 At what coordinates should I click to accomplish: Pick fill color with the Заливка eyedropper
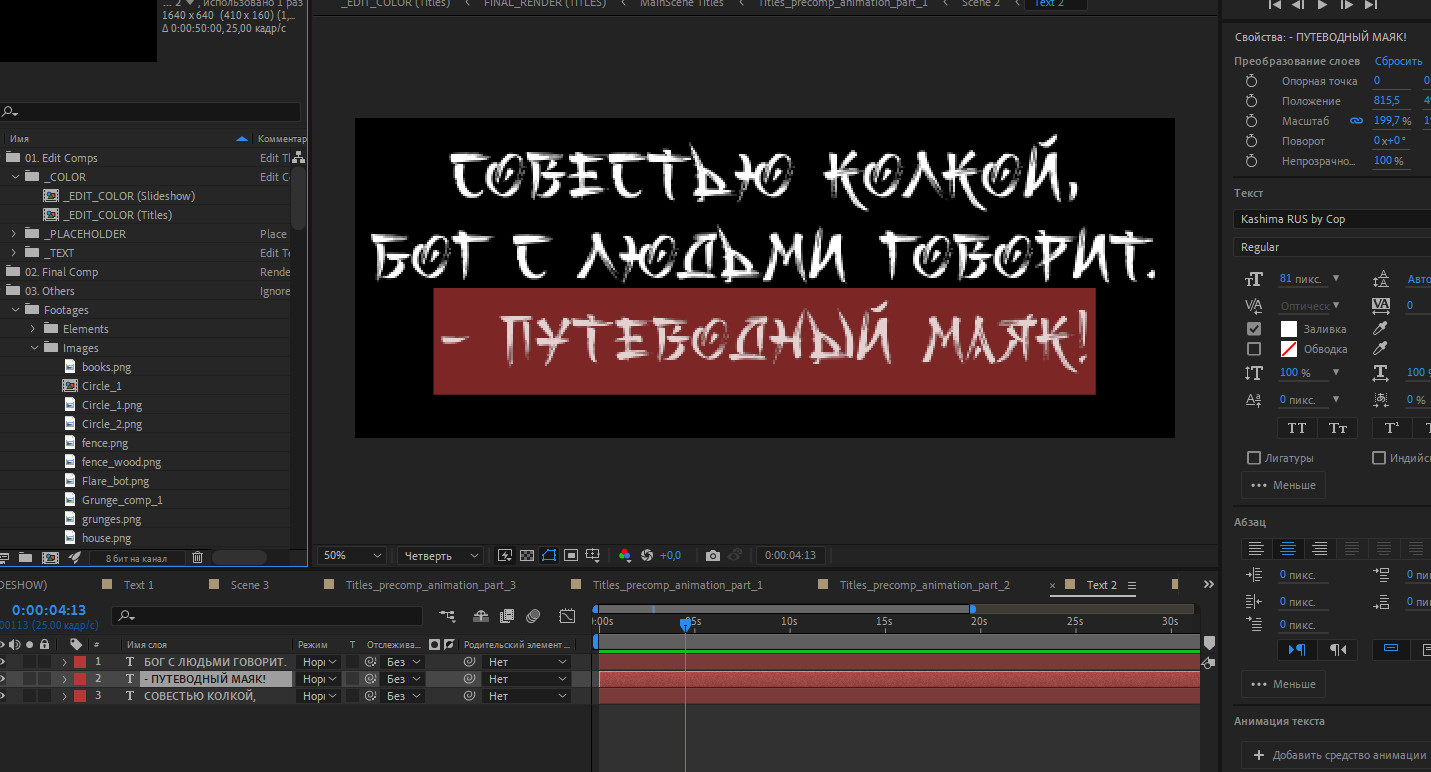(x=1380, y=328)
